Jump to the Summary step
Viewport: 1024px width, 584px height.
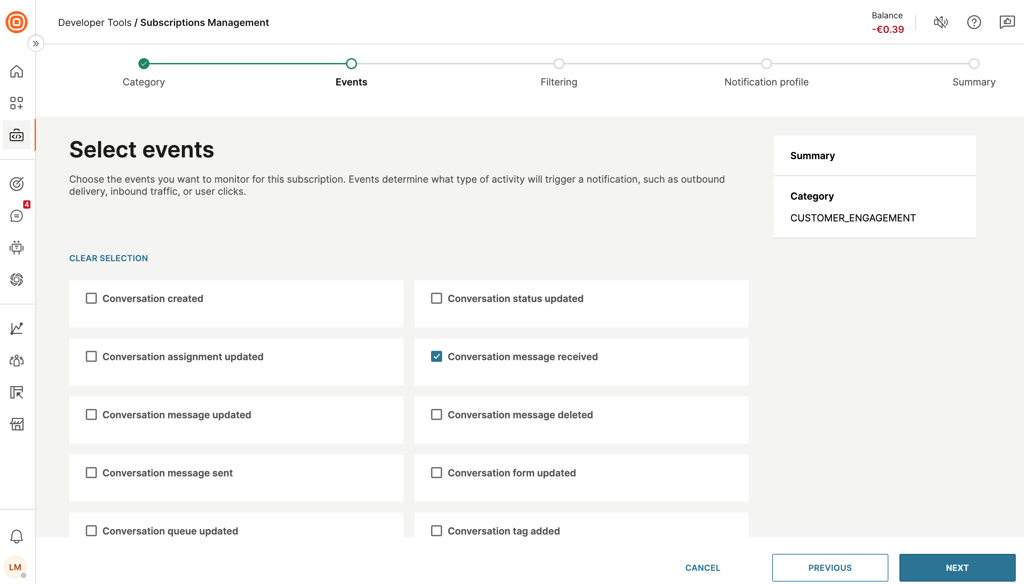click(x=974, y=63)
